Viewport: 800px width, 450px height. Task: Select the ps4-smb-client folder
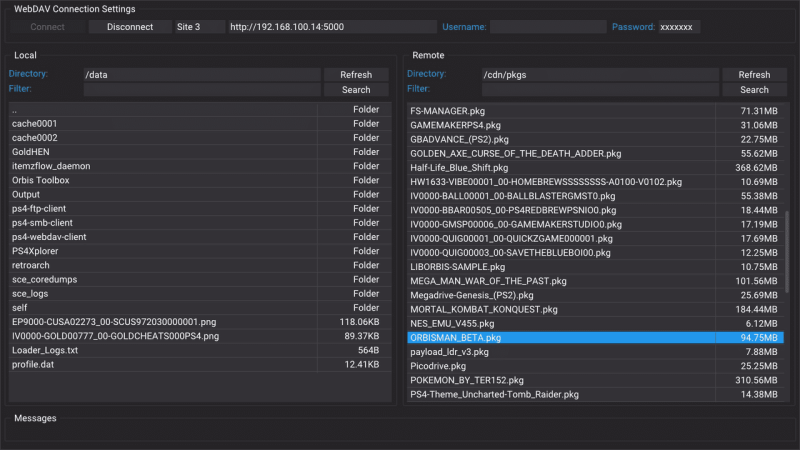pyautogui.click(x=200, y=223)
